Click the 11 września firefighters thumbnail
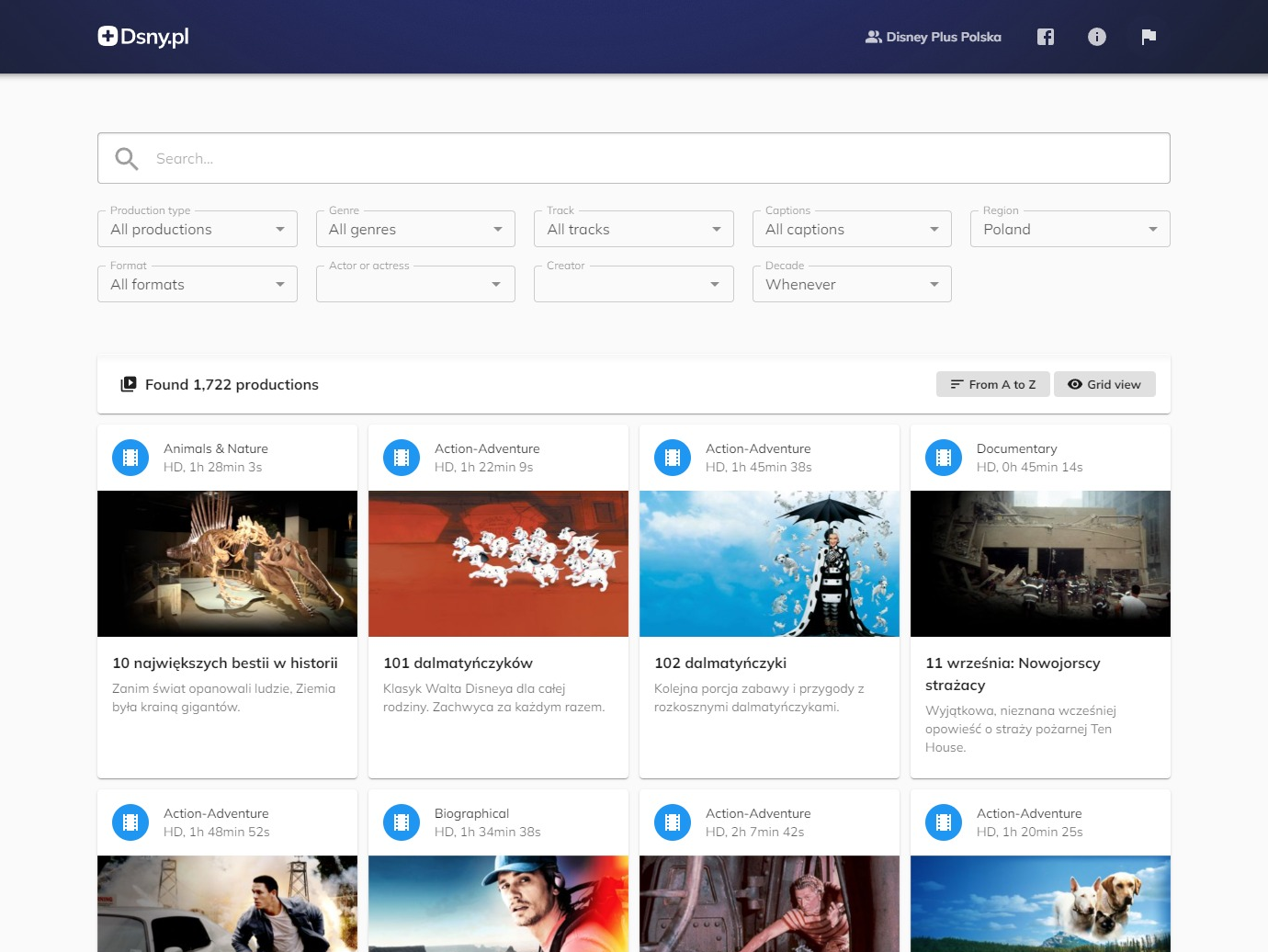This screenshot has height=952, width=1268. pos(1040,563)
